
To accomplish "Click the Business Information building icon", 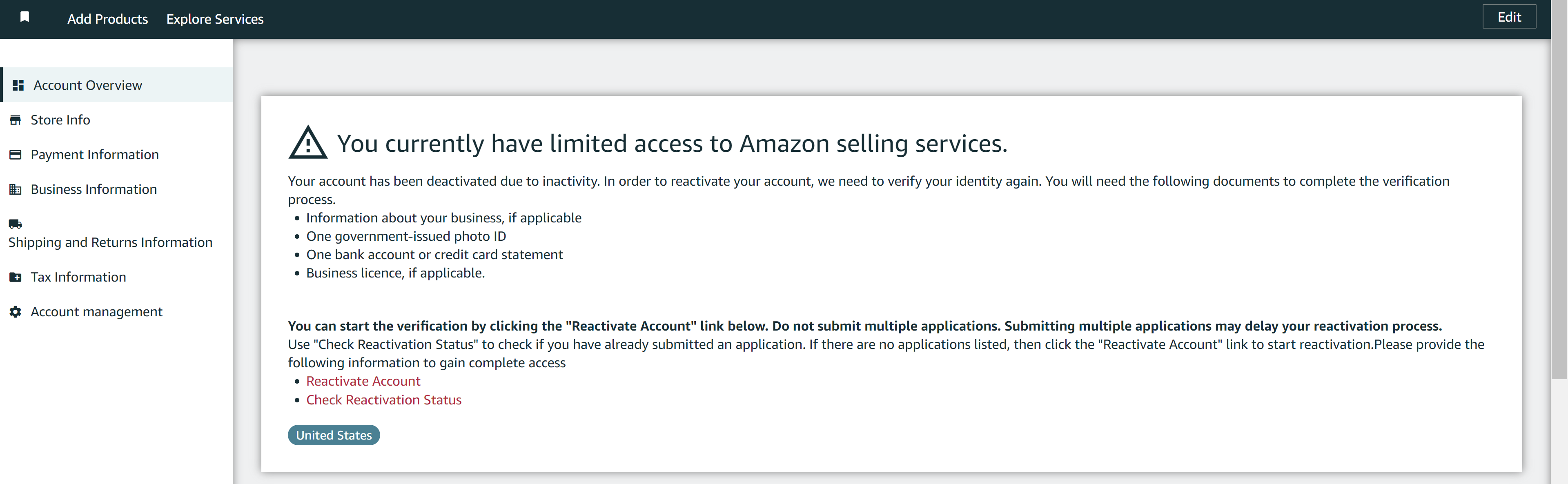I will [16, 189].
